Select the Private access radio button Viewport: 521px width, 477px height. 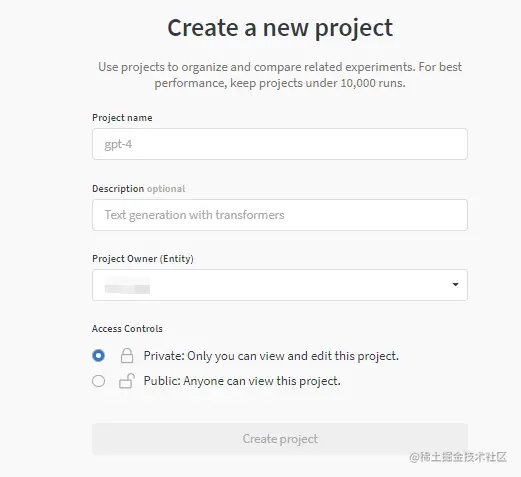click(x=98, y=356)
